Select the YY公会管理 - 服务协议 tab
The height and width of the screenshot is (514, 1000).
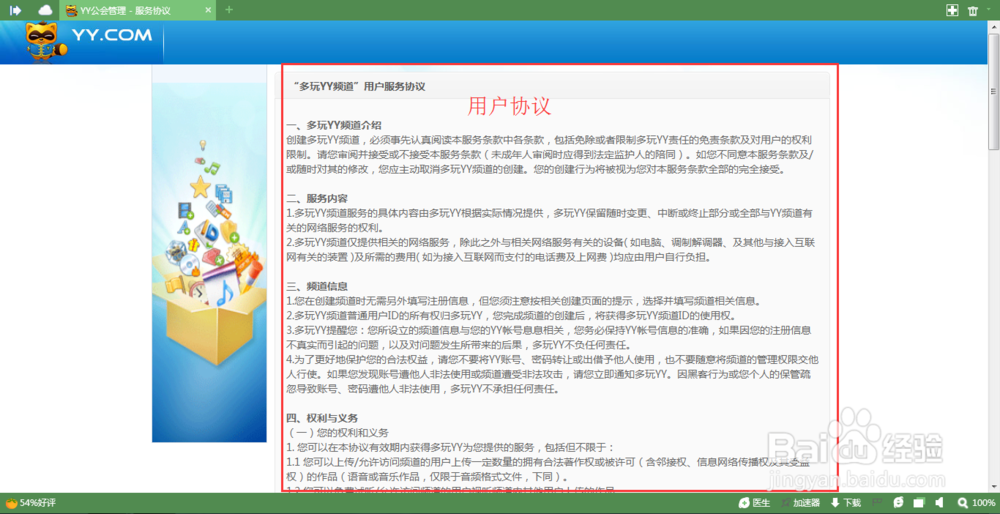tap(137, 10)
